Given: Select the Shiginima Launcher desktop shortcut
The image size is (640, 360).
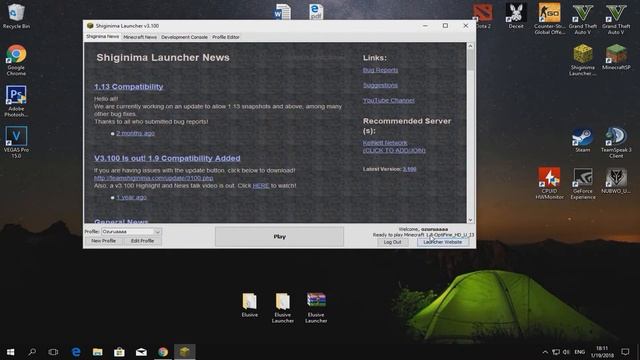Looking at the screenshot, I should (x=582, y=60).
